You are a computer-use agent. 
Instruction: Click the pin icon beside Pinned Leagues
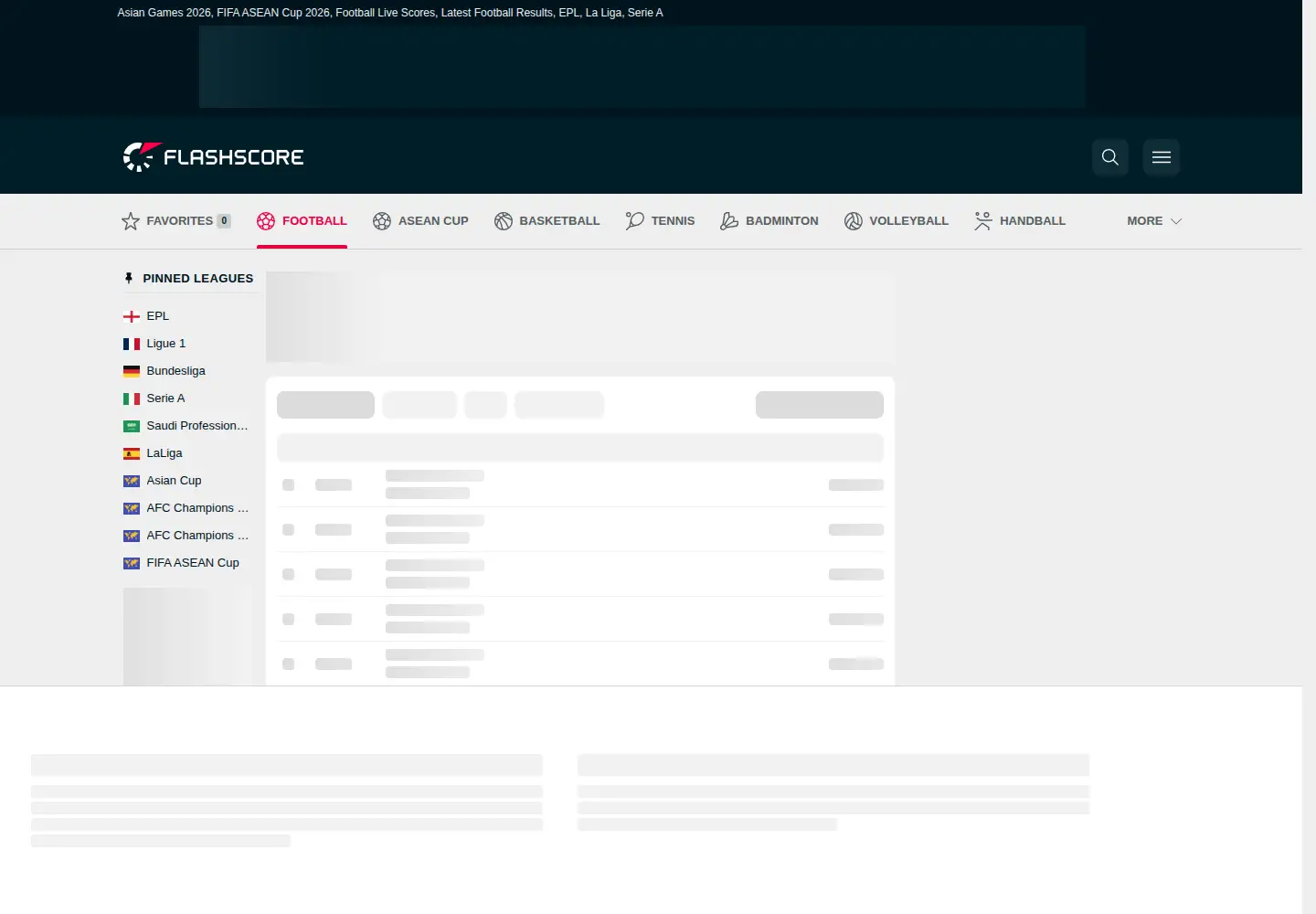(x=129, y=278)
